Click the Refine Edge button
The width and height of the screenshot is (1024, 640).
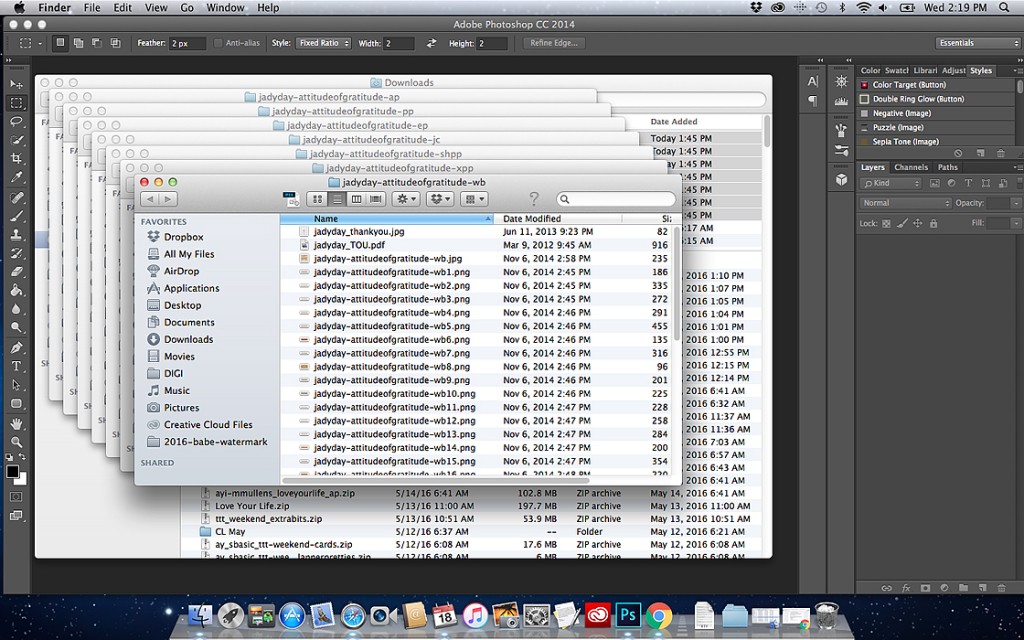(x=554, y=43)
